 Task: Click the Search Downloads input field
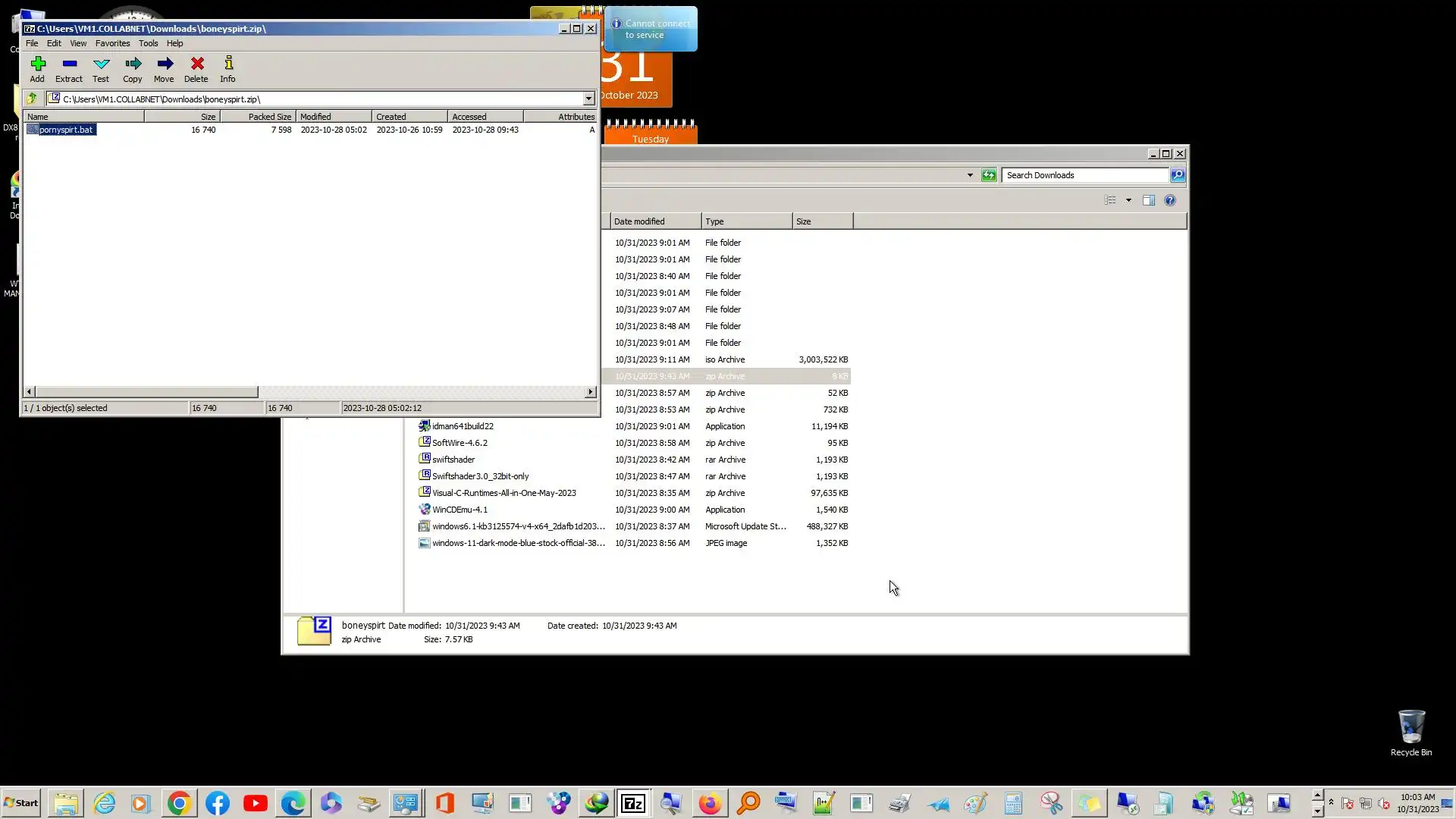(x=1084, y=175)
